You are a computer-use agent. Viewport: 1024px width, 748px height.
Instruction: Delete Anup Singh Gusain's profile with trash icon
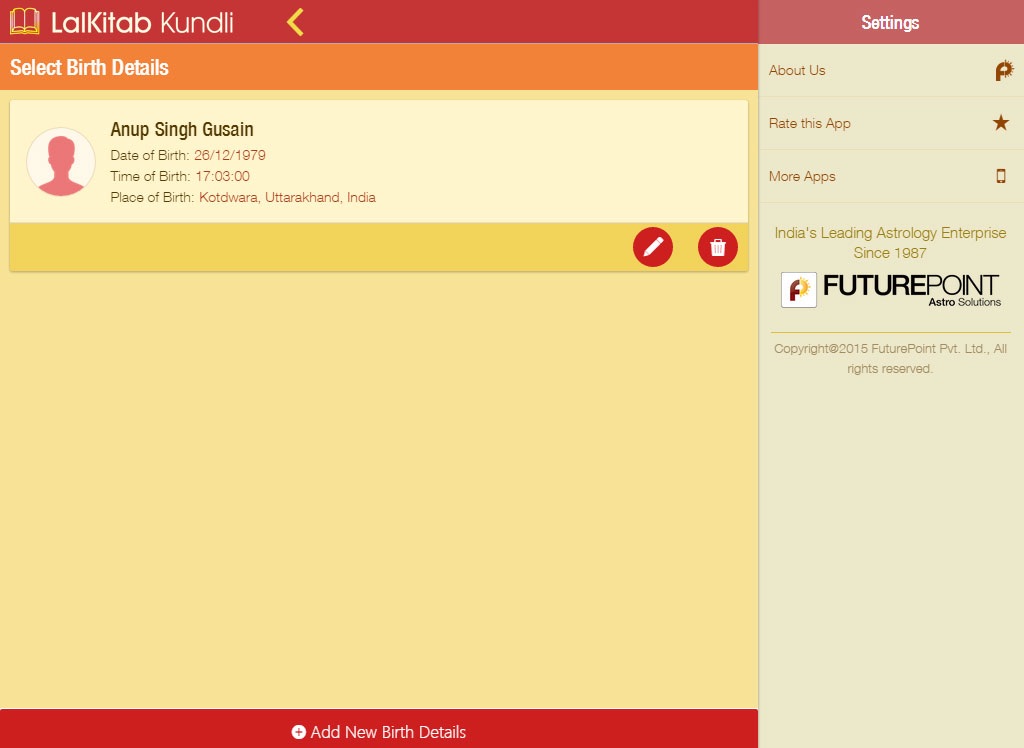[718, 247]
